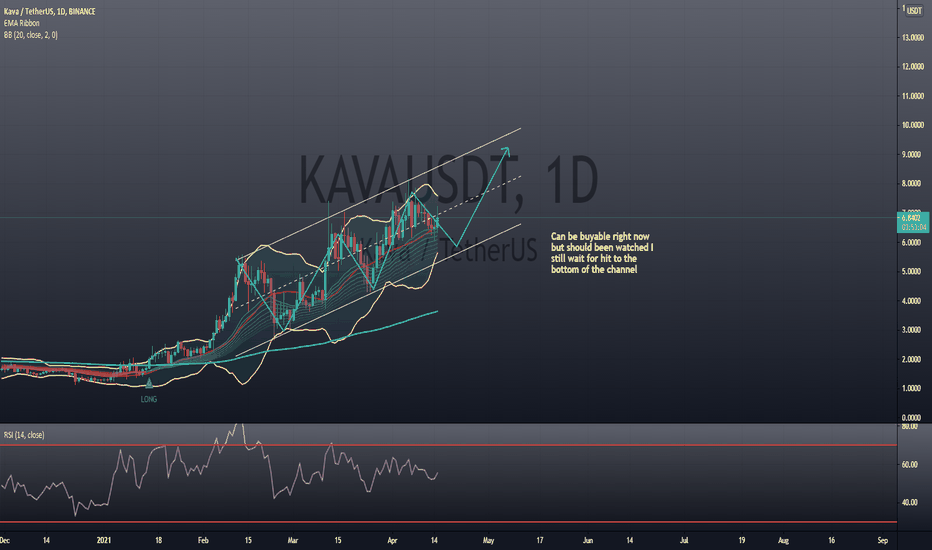The height and width of the screenshot is (550, 932).
Task: Select the RSI (14, close) indicator label
Action: [x=24, y=435]
